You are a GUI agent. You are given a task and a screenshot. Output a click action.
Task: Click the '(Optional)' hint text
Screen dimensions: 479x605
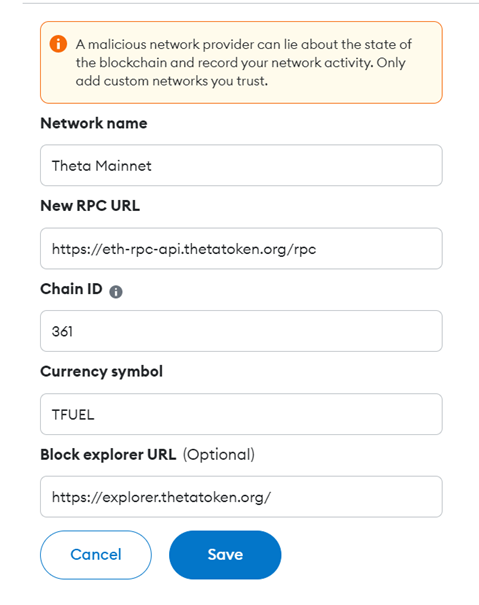(x=218, y=455)
